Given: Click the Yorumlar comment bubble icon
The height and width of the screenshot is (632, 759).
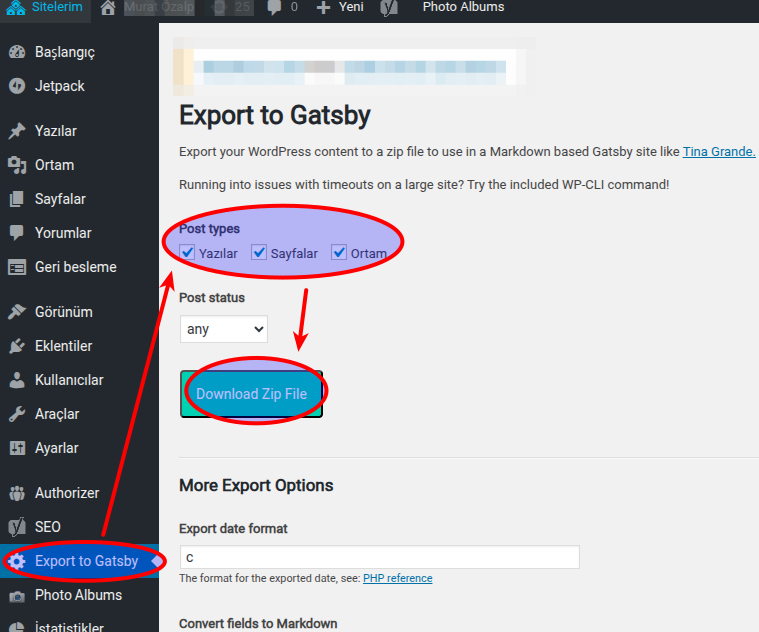Looking at the screenshot, I should coord(17,233).
